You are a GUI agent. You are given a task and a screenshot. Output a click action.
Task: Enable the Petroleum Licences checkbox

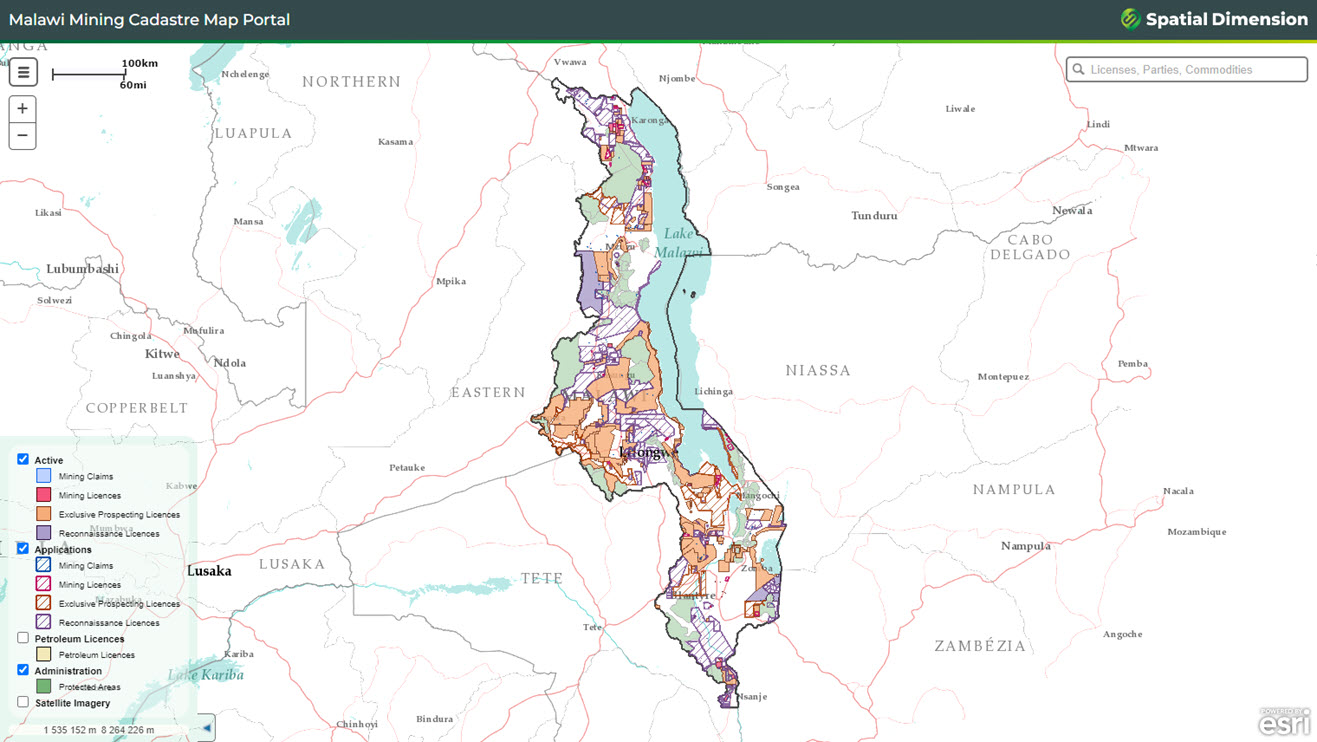click(x=23, y=637)
